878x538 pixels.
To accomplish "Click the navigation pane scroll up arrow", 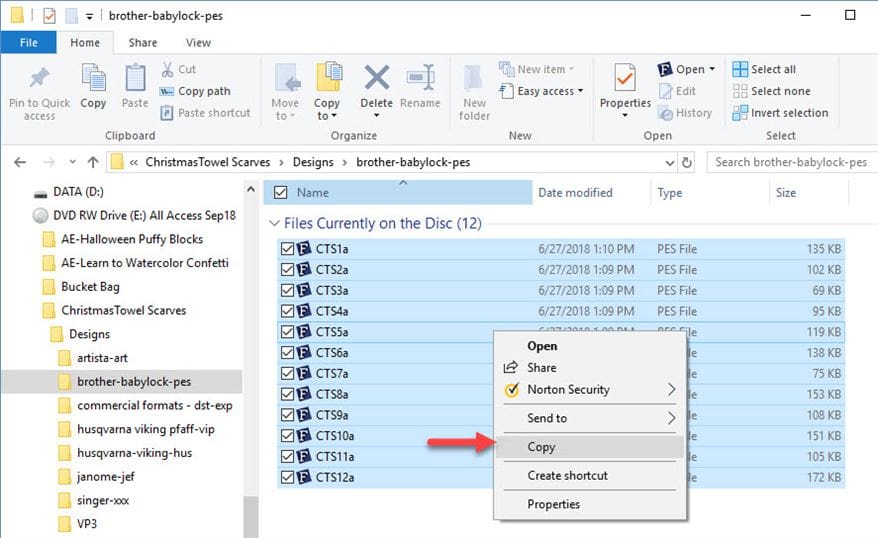I will point(251,190).
